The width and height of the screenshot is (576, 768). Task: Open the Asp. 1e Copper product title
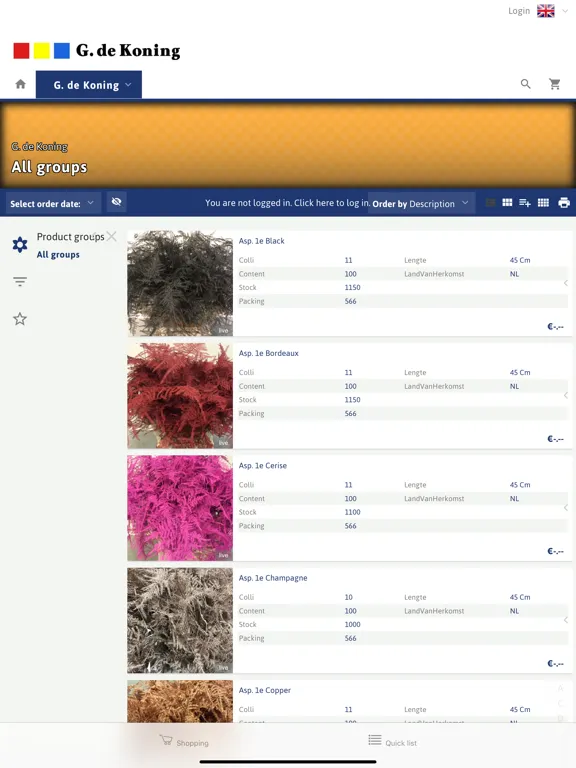[x=264, y=690]
